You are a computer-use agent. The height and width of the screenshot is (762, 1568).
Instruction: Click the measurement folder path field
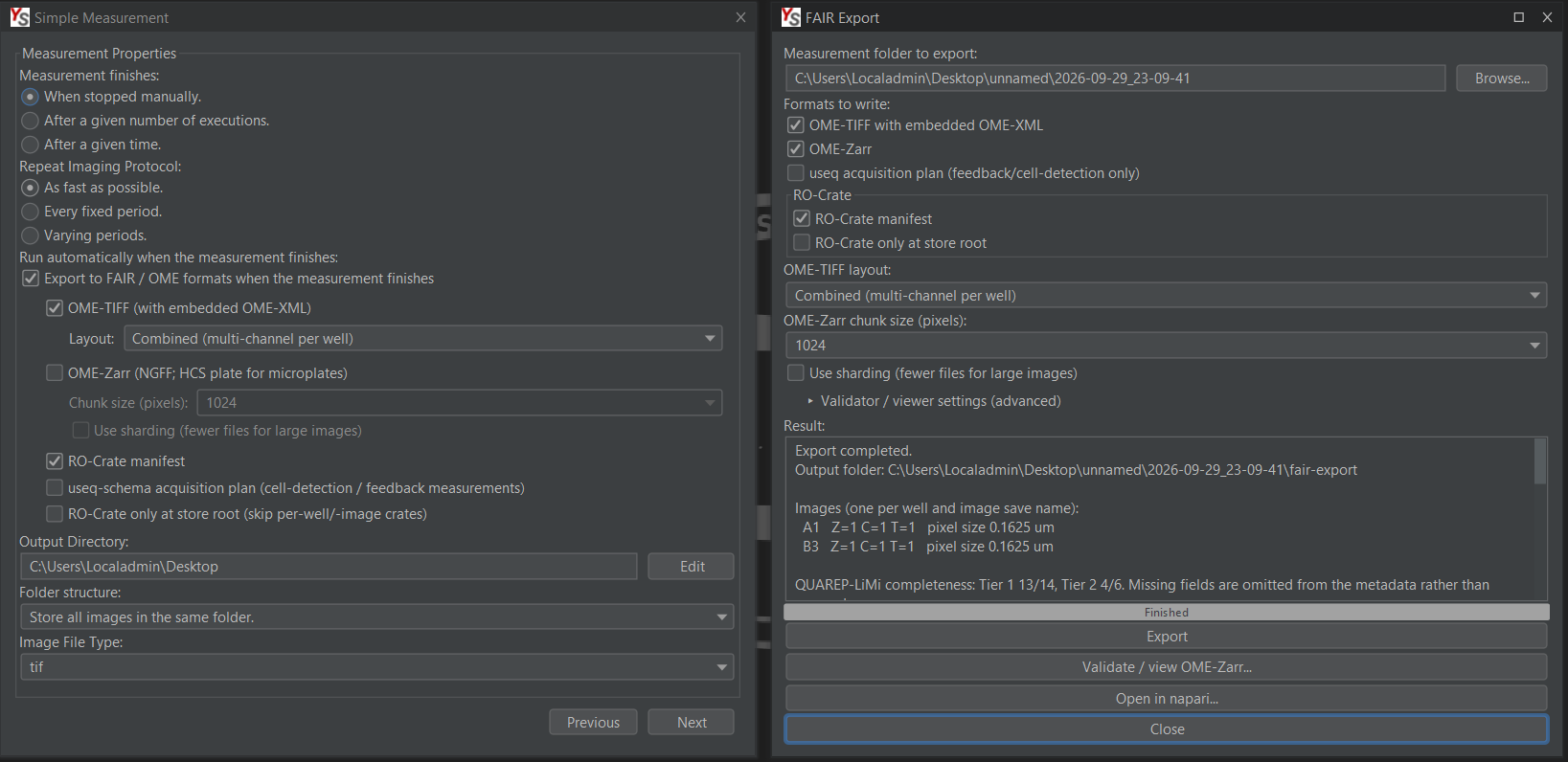point(1115,78)
